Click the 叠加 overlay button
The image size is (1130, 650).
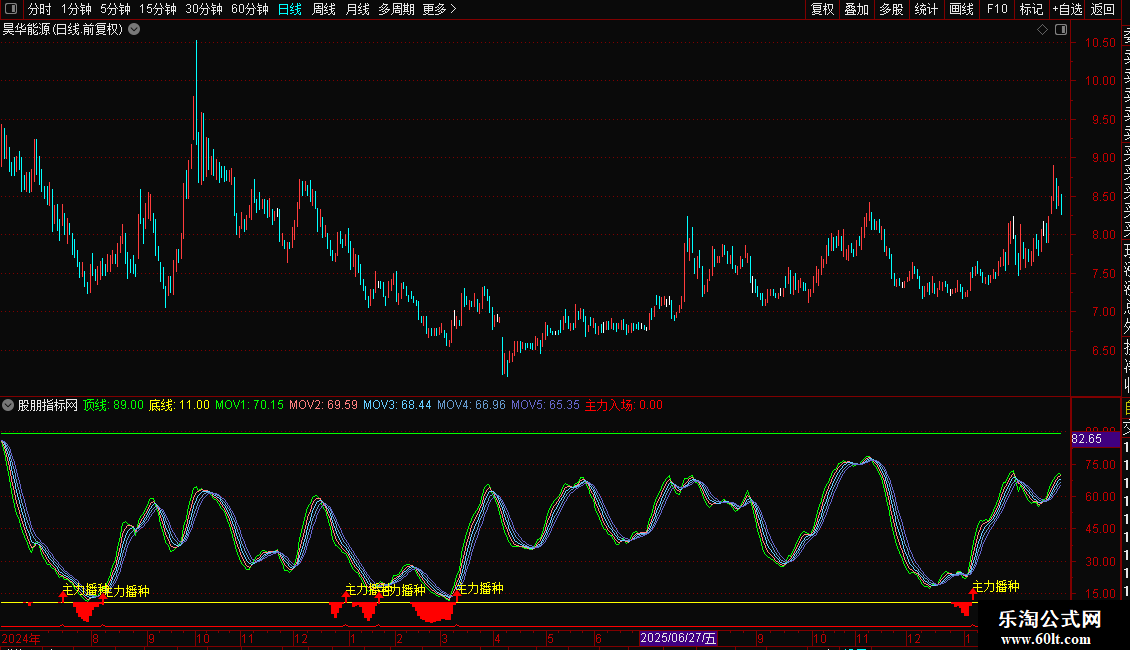(x=857, y=9)
